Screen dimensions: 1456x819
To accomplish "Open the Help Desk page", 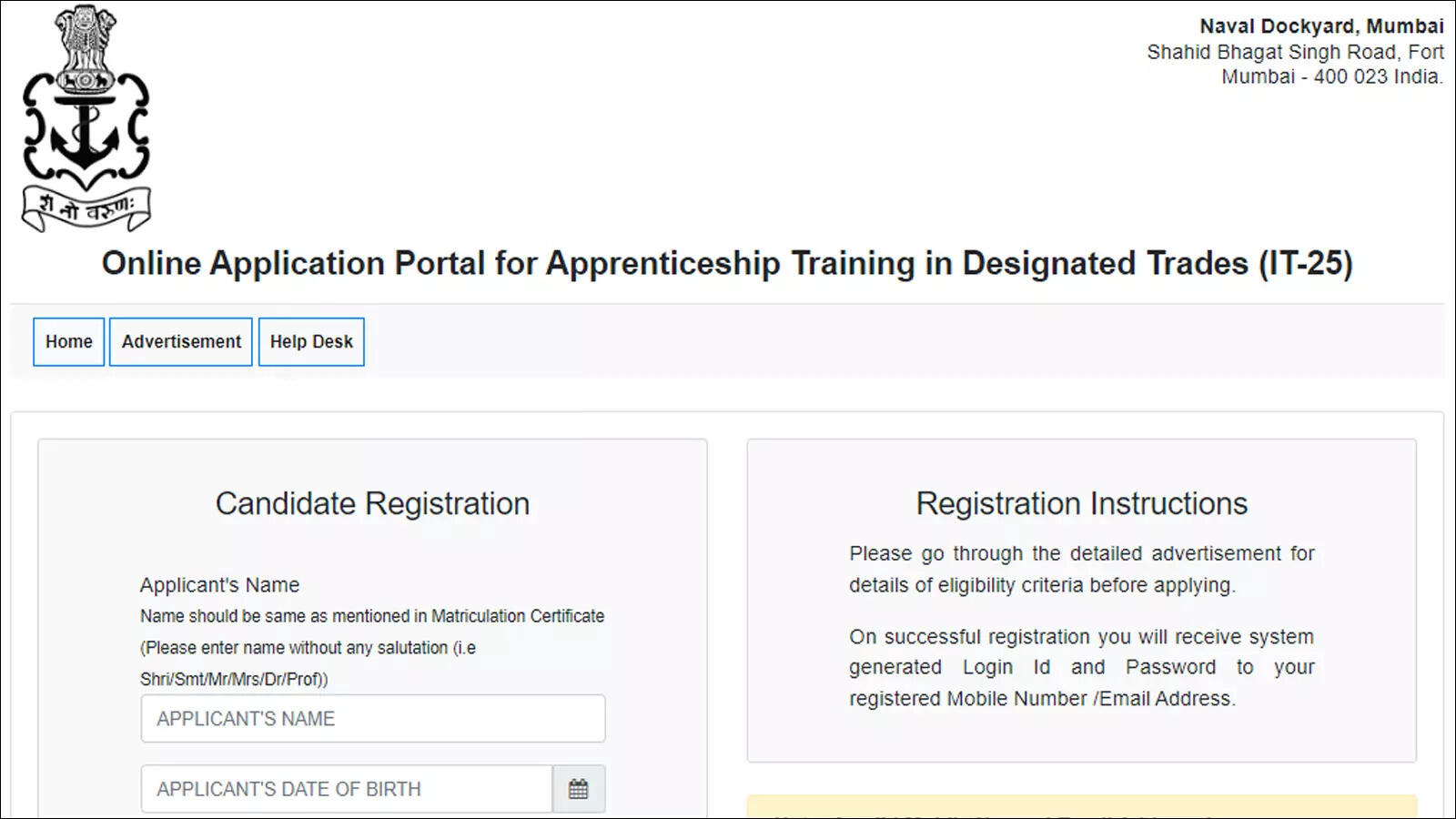I will [311, 342].
